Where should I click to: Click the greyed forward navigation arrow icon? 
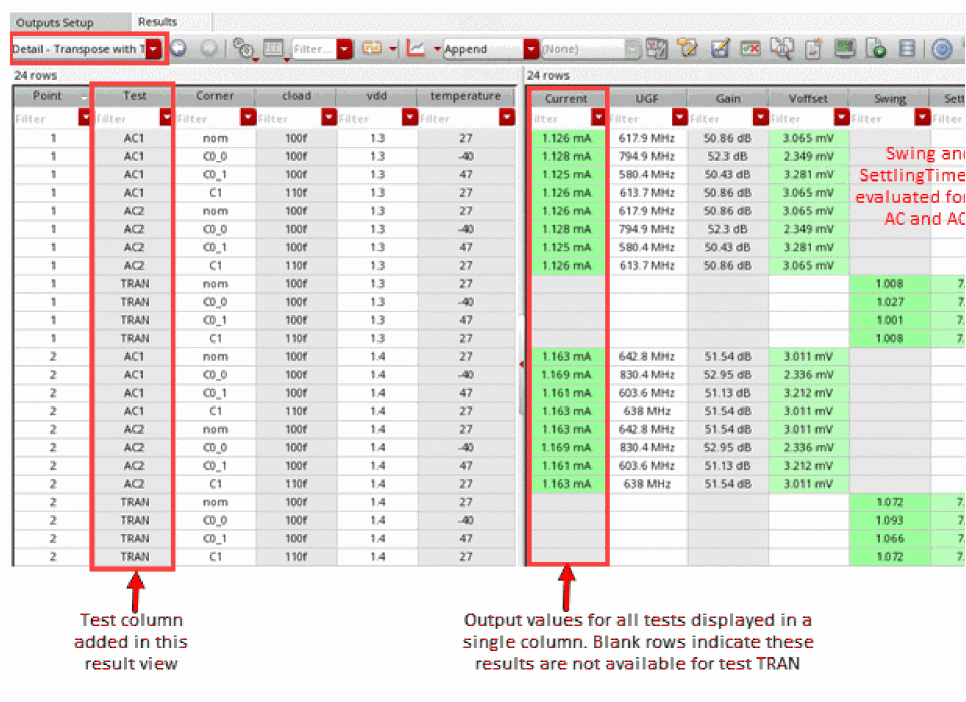click(209, 48)
